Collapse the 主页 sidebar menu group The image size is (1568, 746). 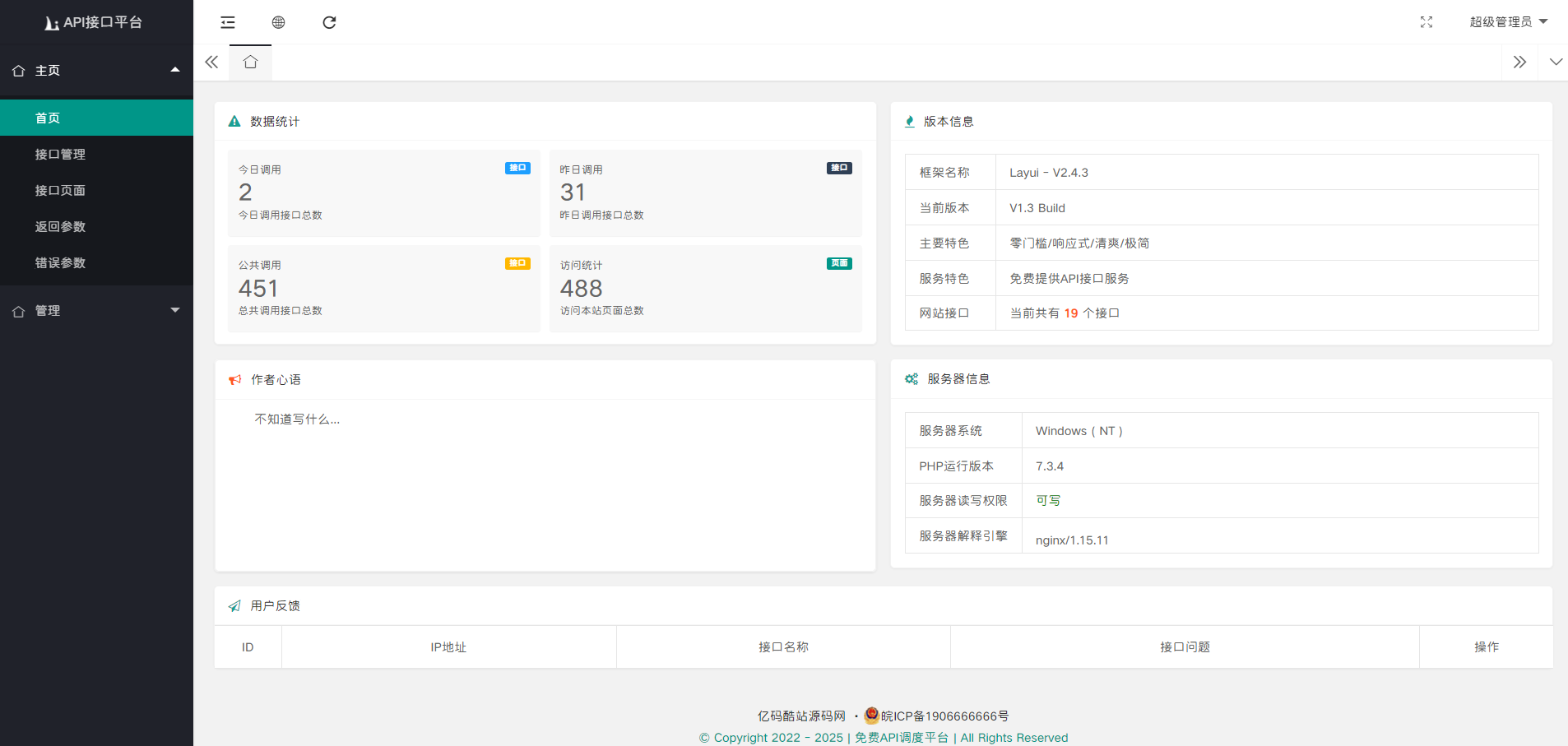point(96,71)
